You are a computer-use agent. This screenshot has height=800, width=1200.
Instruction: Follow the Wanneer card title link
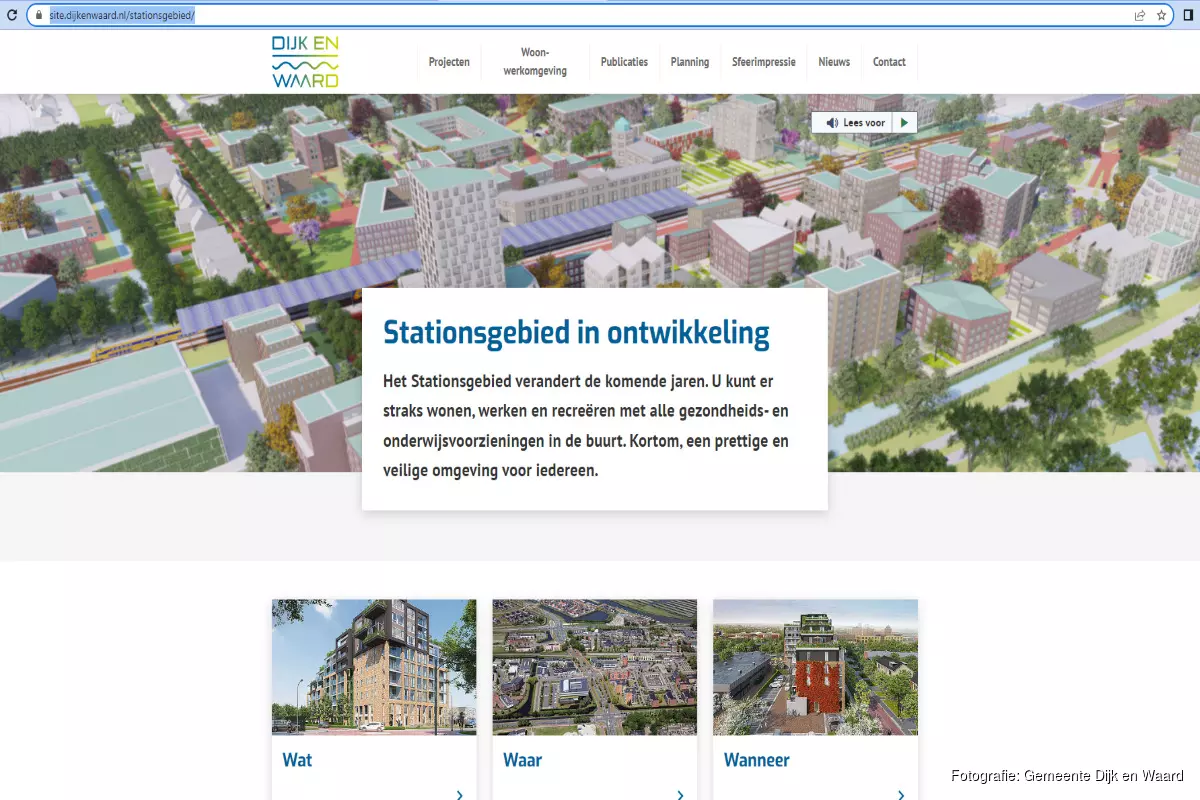coord(757,760)
